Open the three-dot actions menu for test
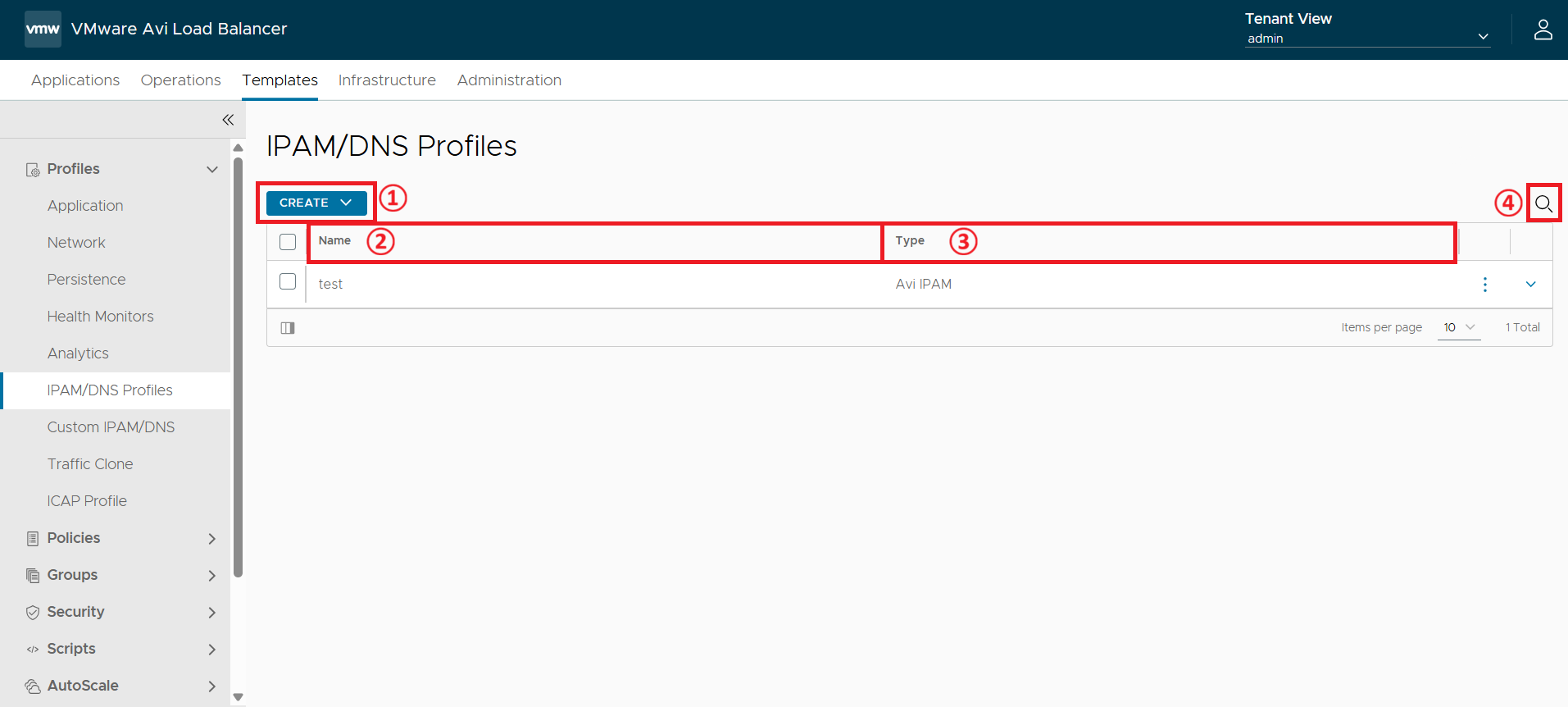Screen dimensions: 1568x707 click(1484, 284)
